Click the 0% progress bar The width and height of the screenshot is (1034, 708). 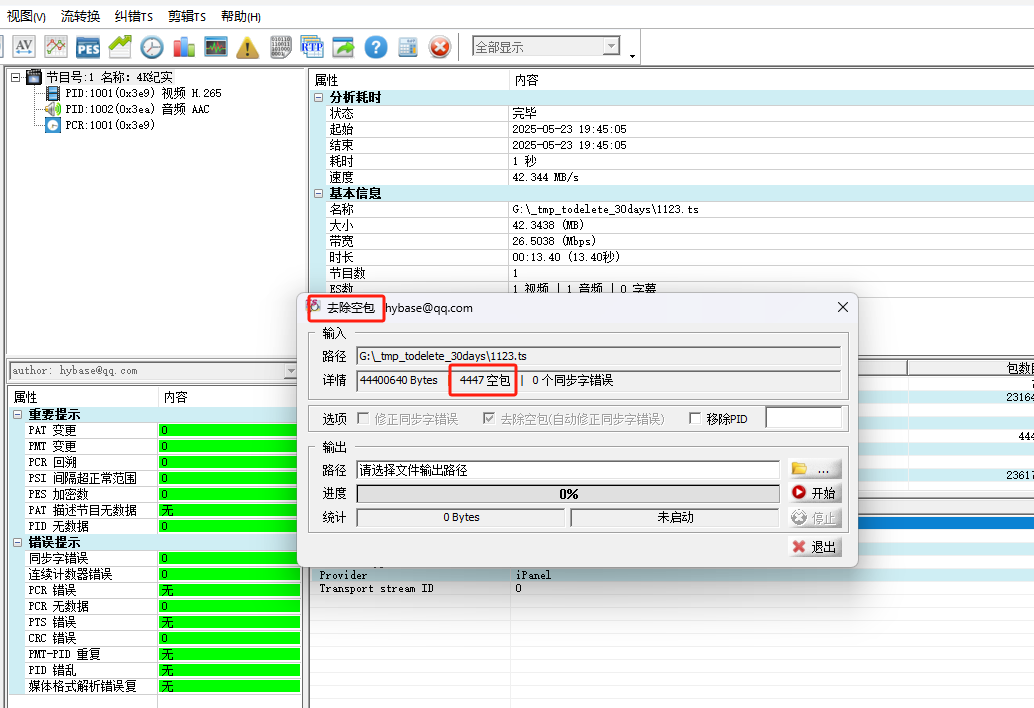tap(568, 494)
